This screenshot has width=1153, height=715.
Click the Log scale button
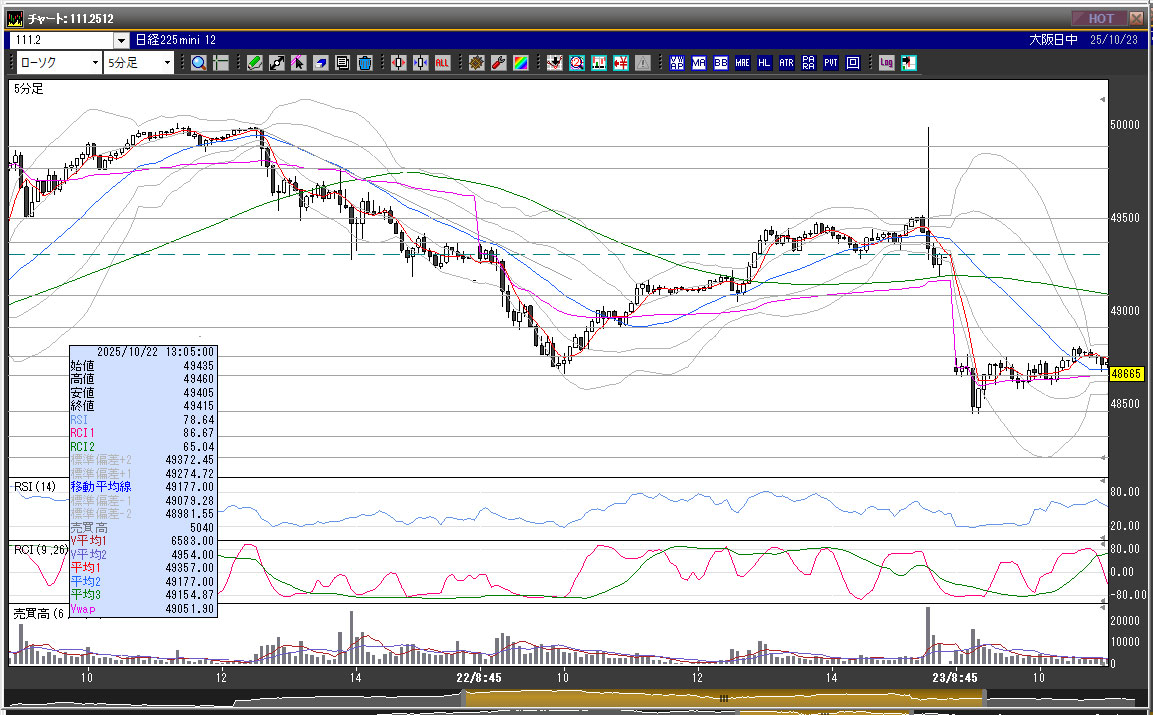886,63
